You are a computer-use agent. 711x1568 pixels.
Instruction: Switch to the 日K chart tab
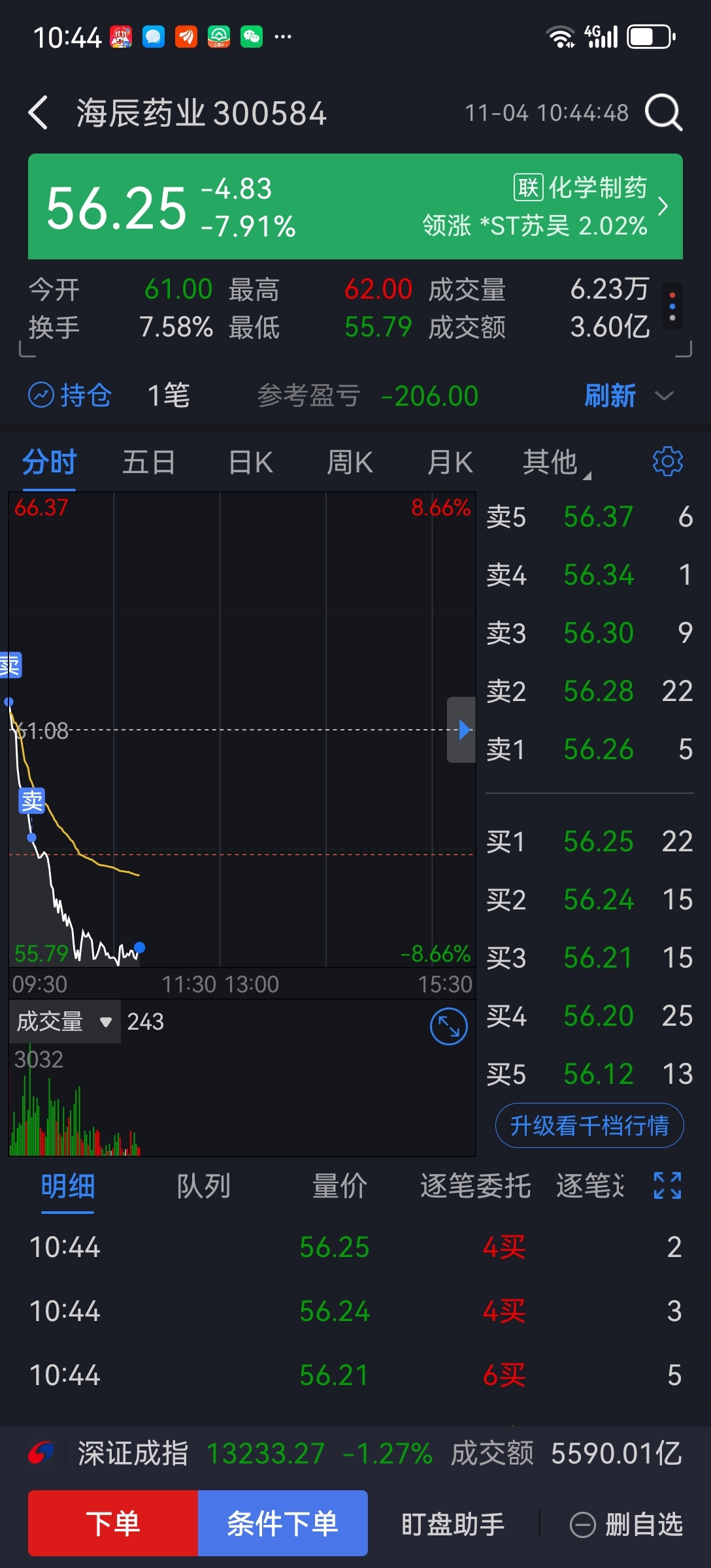(250, 462)
